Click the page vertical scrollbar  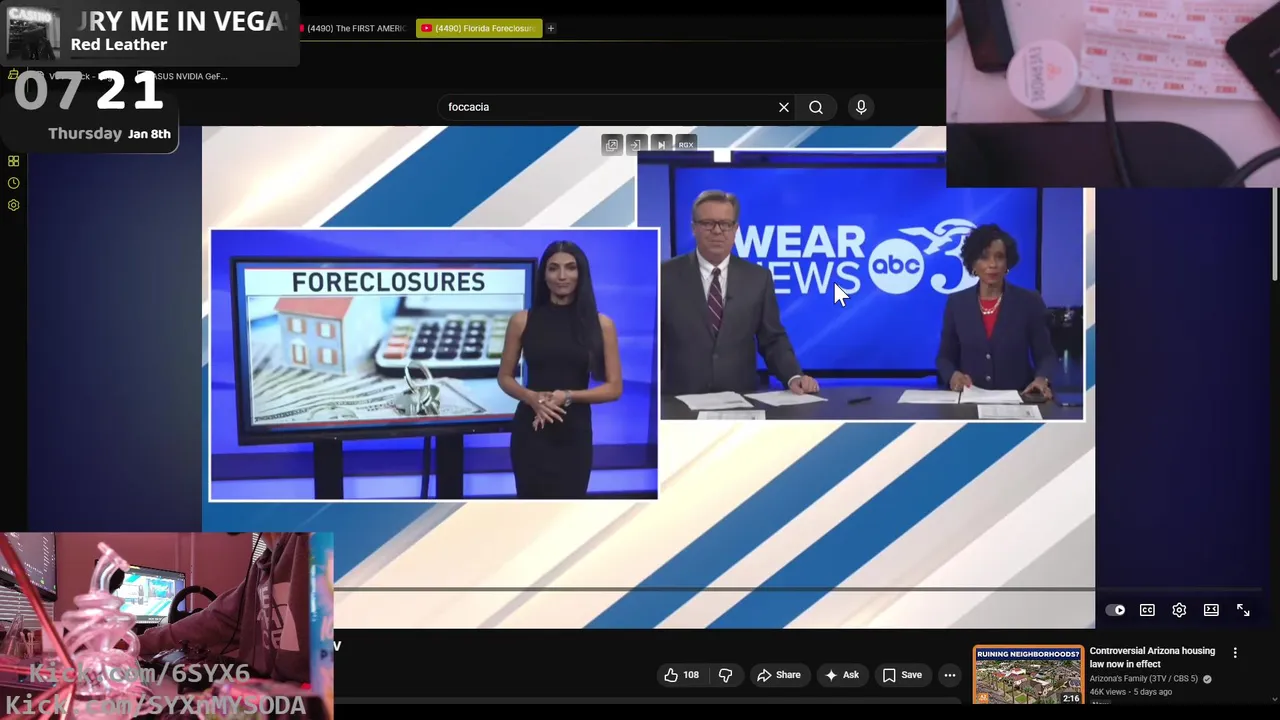(x=1275, y=235)
